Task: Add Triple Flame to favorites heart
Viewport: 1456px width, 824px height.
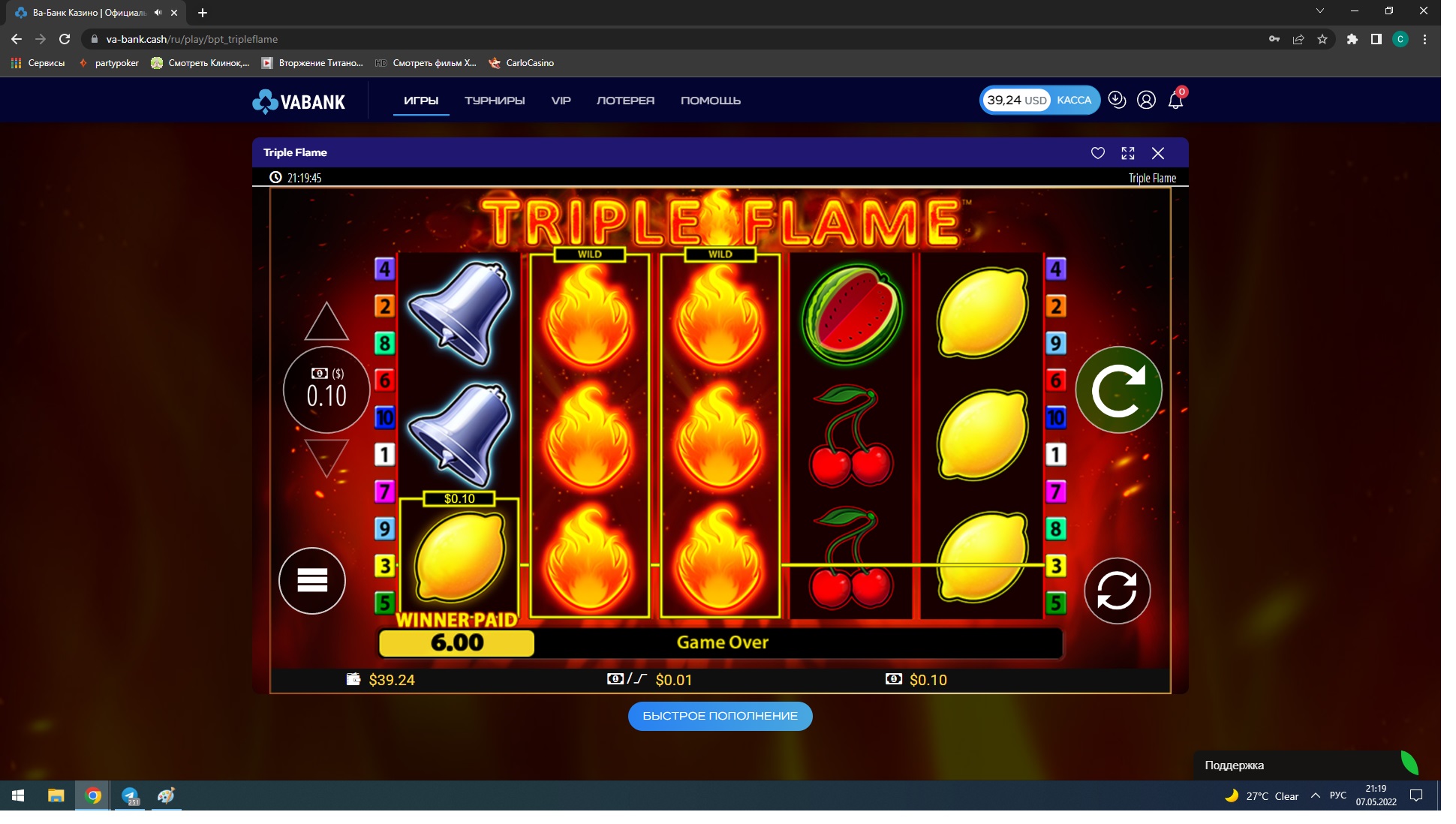Action: pos(1097,153)
